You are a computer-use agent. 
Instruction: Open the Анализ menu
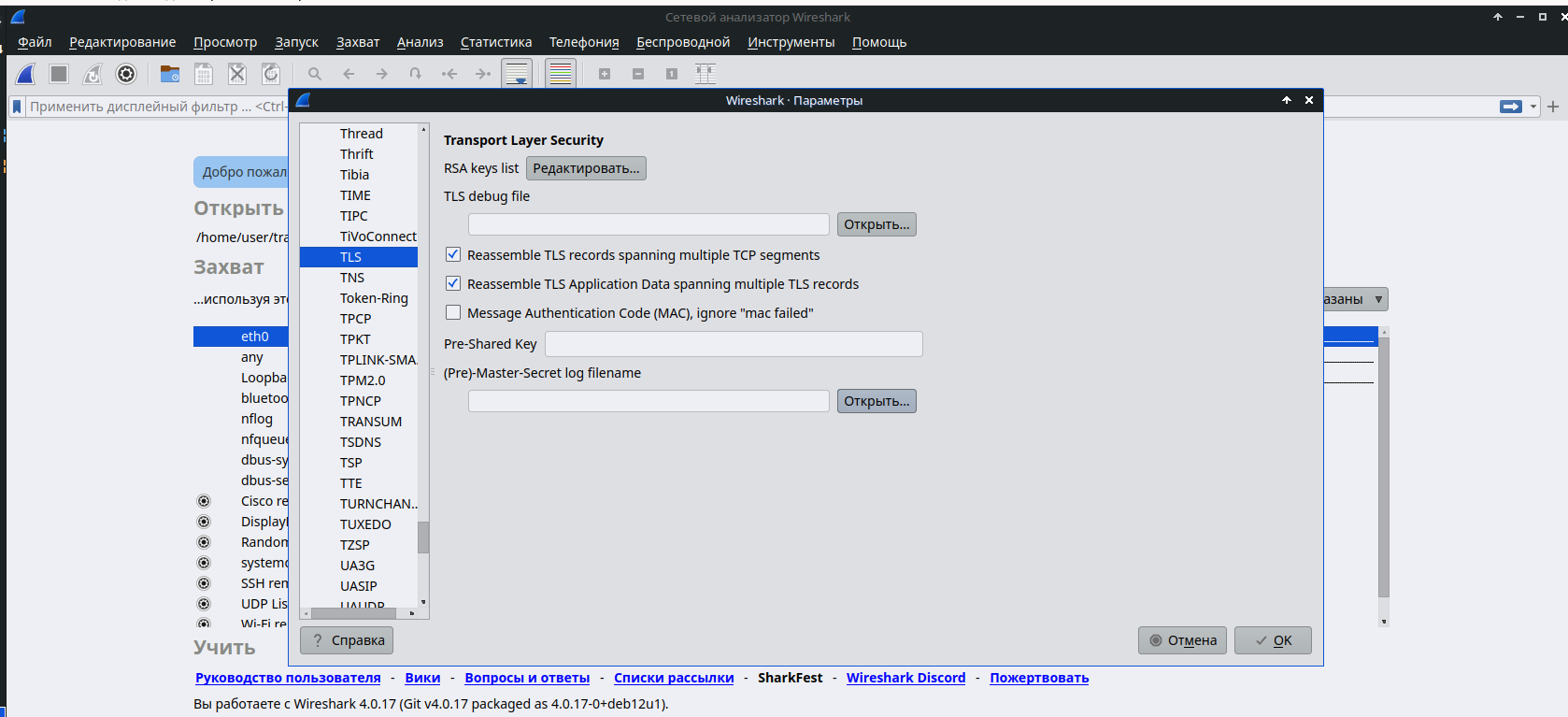click(x=420, y=42)
